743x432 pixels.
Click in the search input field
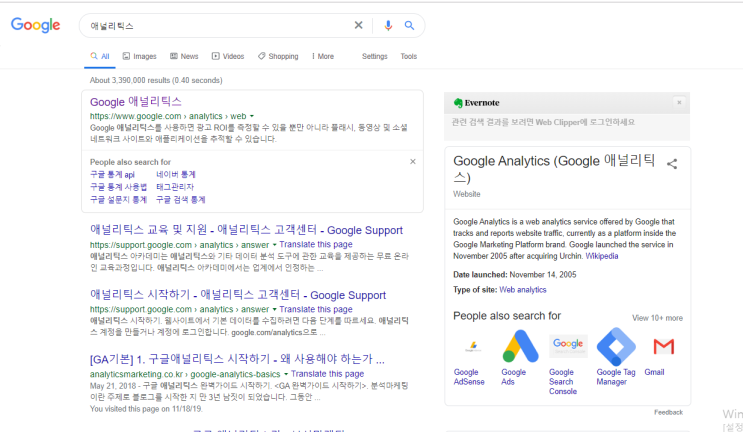218,26
